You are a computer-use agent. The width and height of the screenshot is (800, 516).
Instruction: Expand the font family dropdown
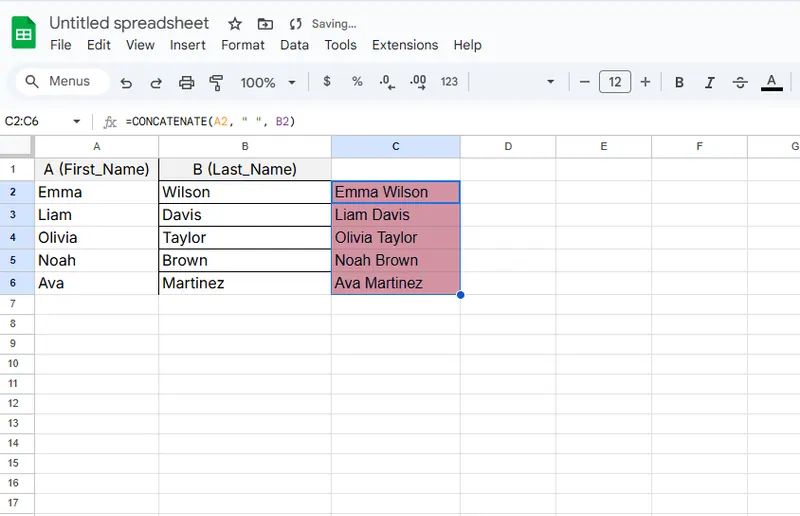550,82
